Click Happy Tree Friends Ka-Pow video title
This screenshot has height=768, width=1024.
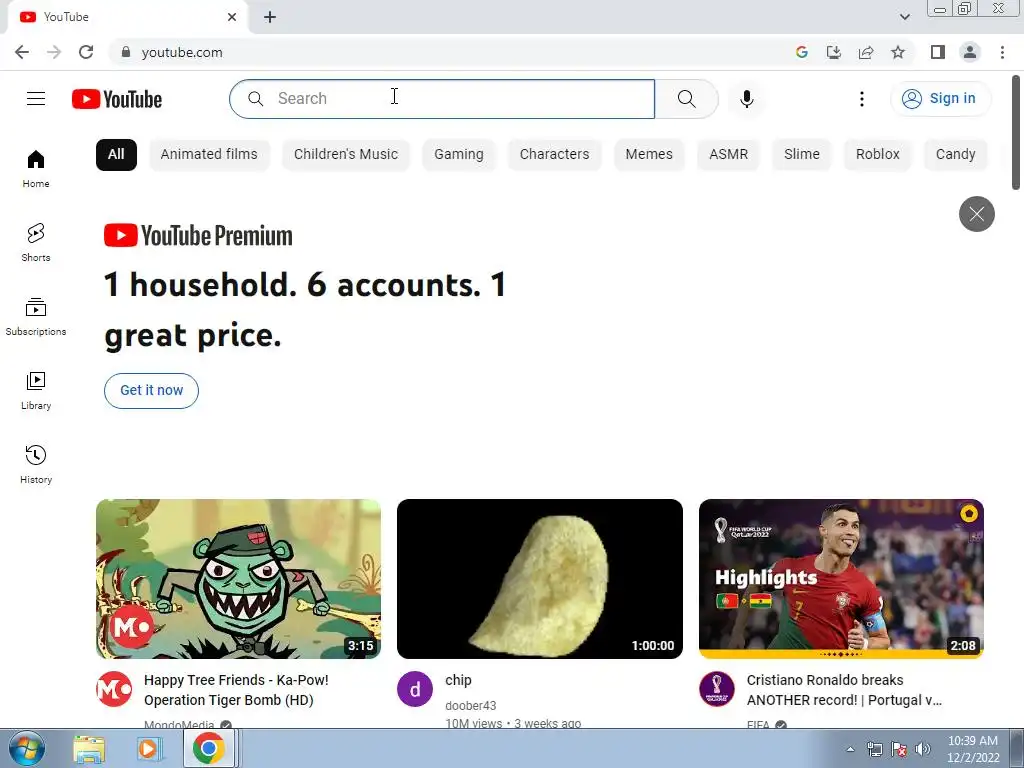click(236, 690)
